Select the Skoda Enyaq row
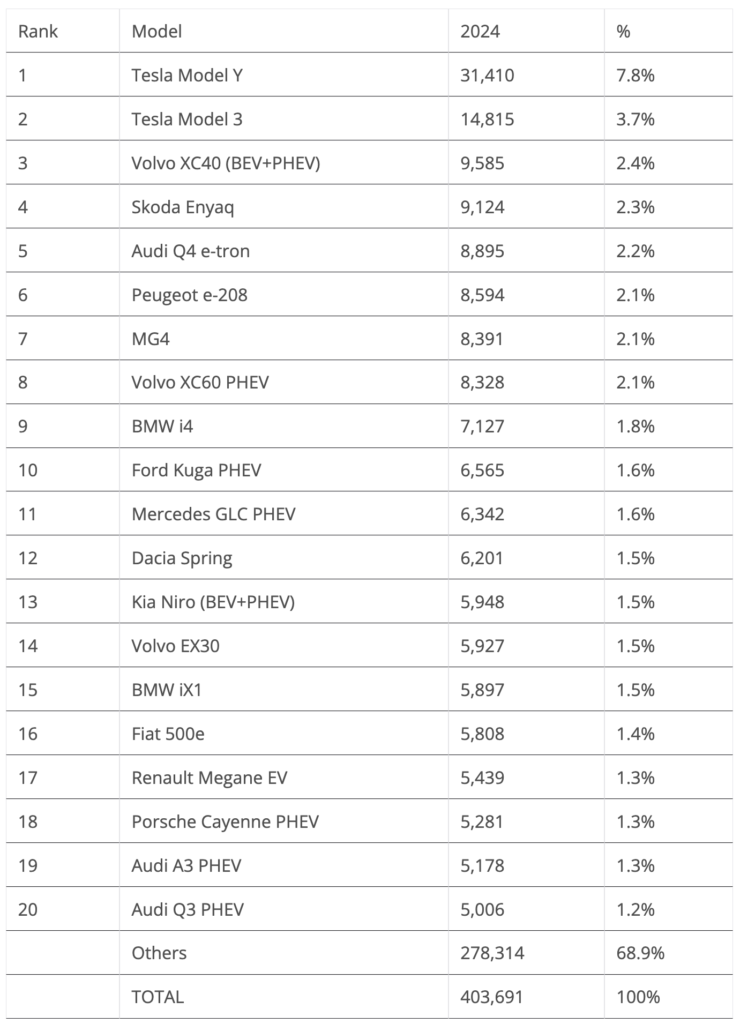Viewport: 740px width, 1024px height. pyautogui.click(x=370, y=206)
